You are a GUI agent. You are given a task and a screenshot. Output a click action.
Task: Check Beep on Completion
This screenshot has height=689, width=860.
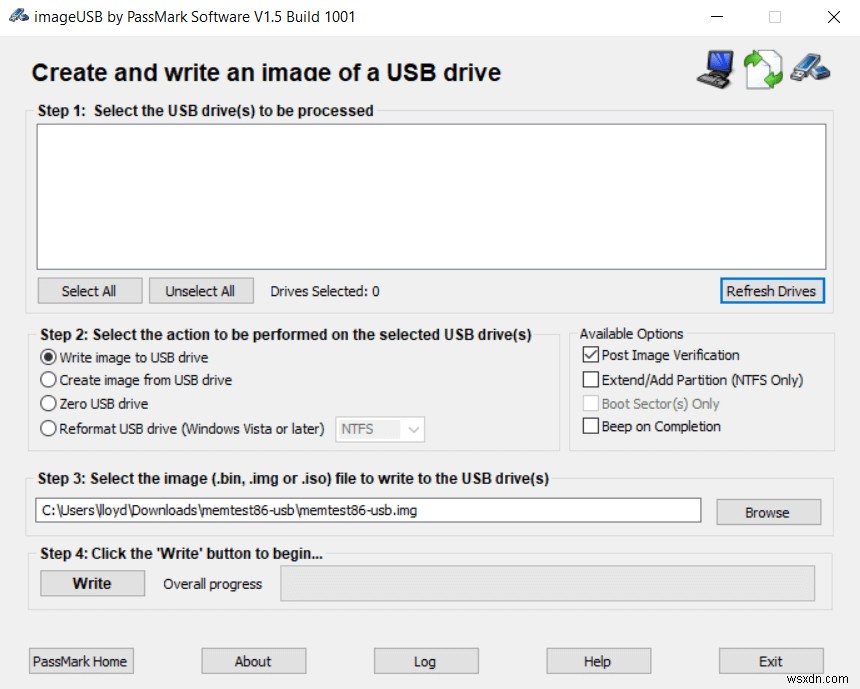point(590,426)
